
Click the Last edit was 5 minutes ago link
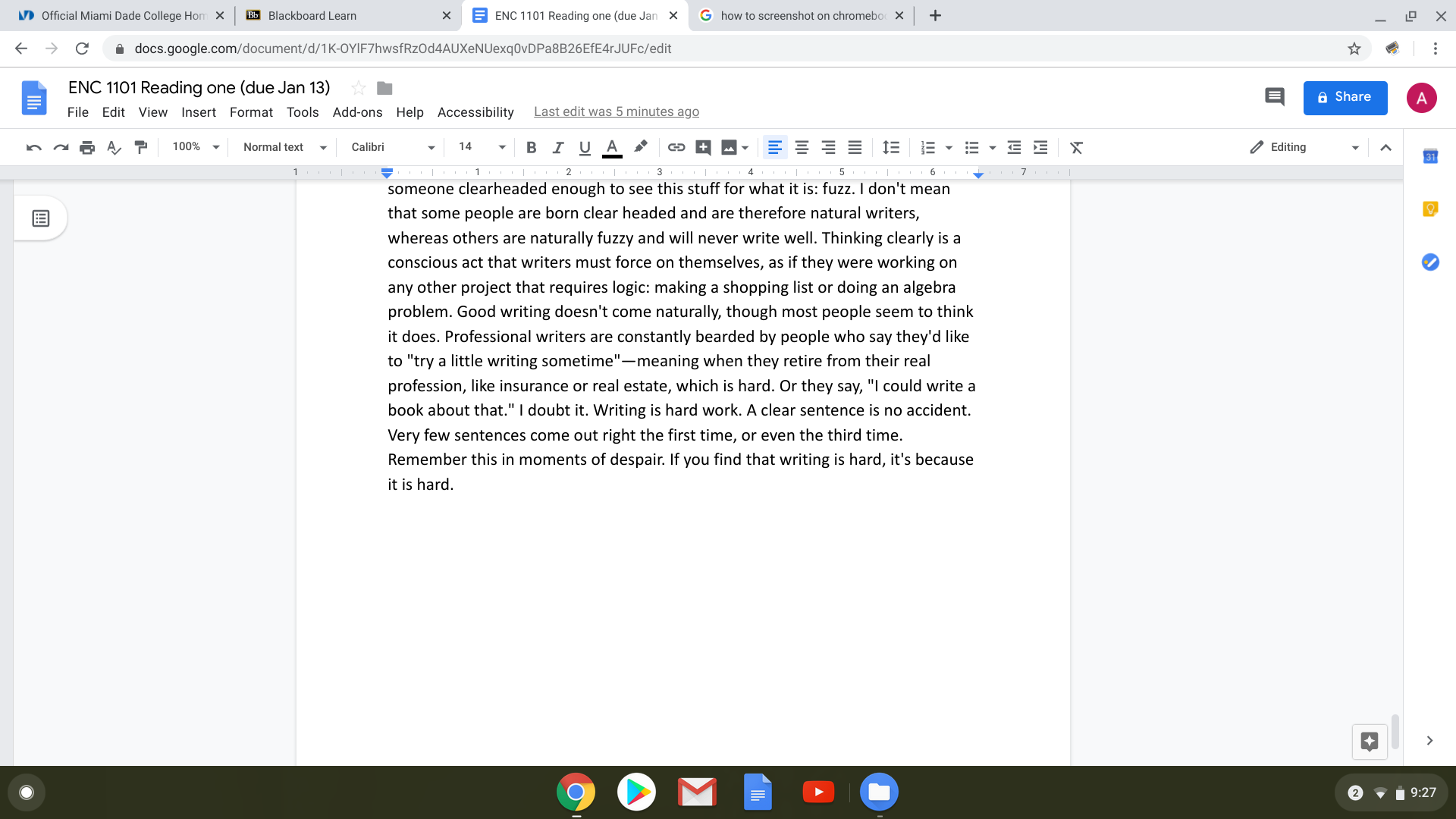pyautogui.click(x=617, y=111)
